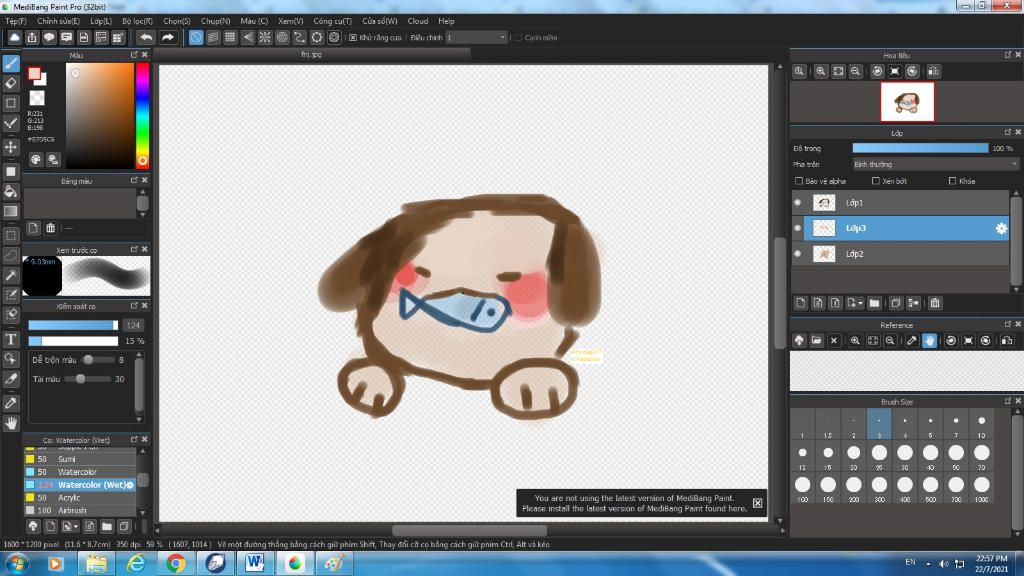Screen dimensions: 1024x576
Task: Select the Lasso selection tool
Action: (11, 255)
